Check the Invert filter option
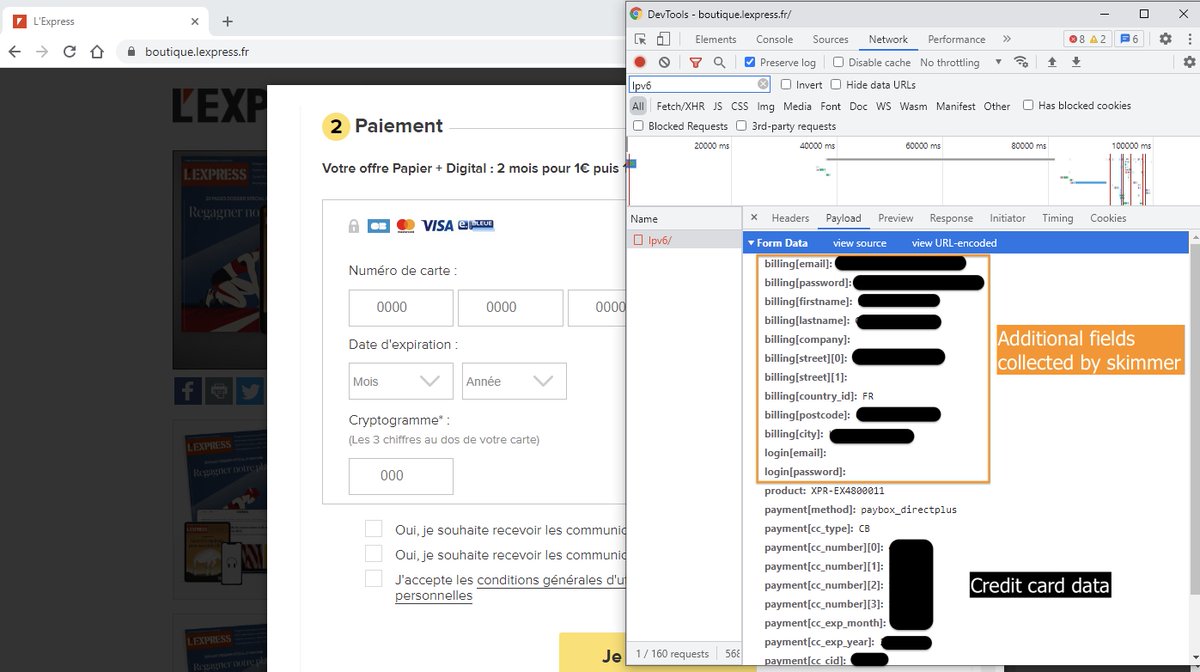The image size is (1200, 672). point(786,85)
